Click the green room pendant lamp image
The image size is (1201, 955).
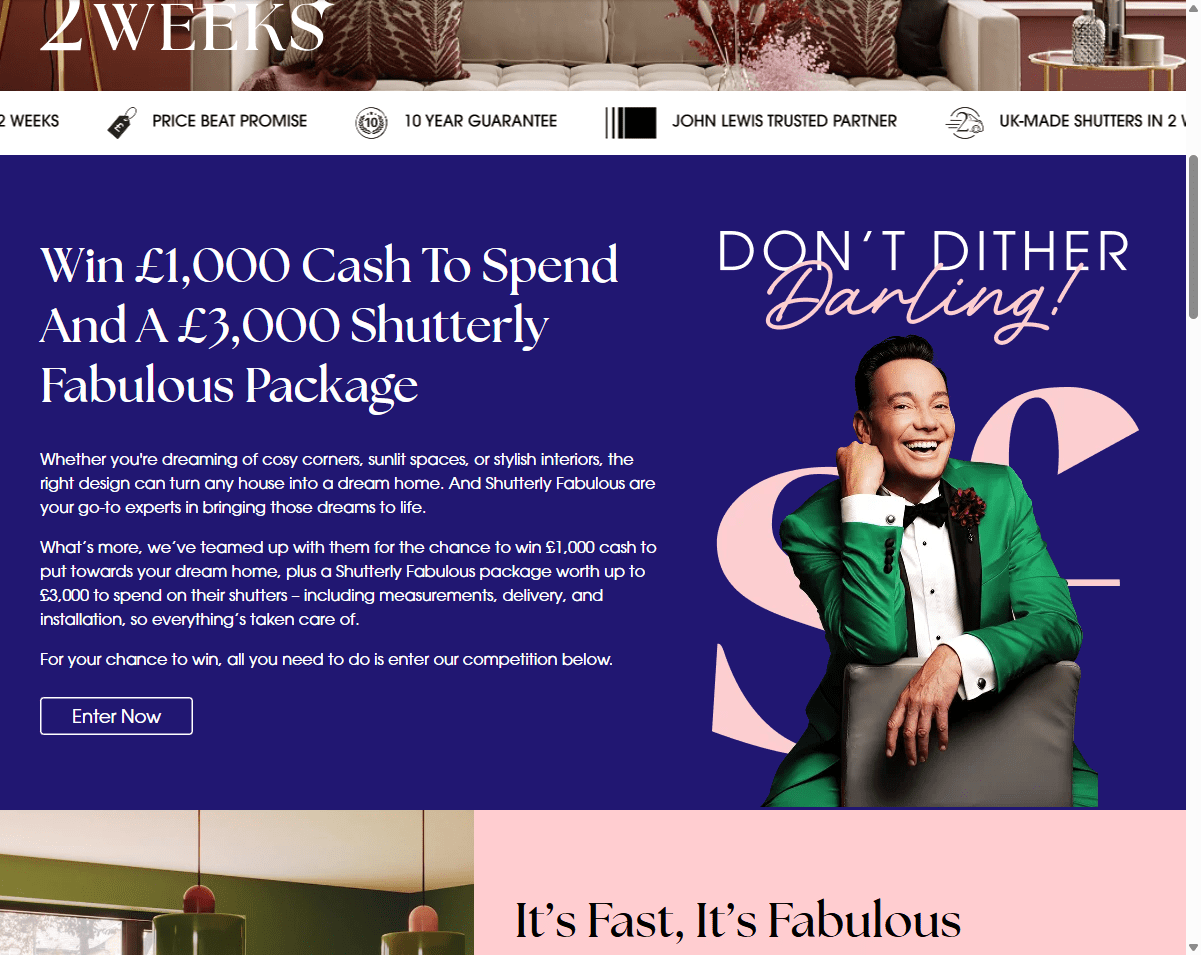pos(237,882)
